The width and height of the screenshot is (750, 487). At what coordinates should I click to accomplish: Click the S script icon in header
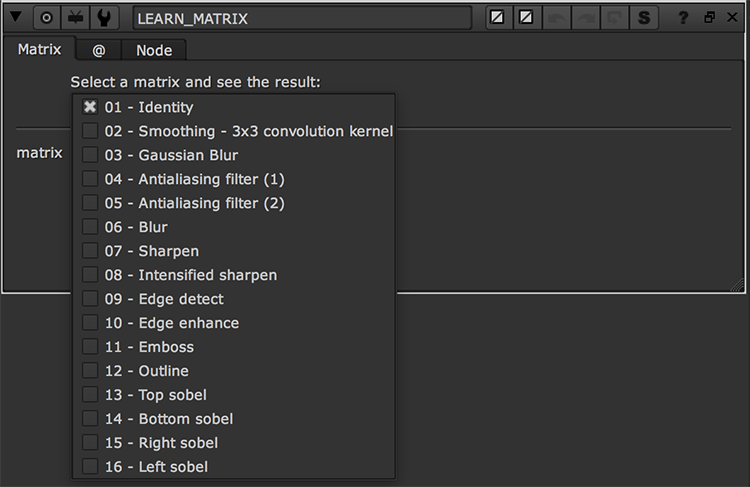point(644,18)
